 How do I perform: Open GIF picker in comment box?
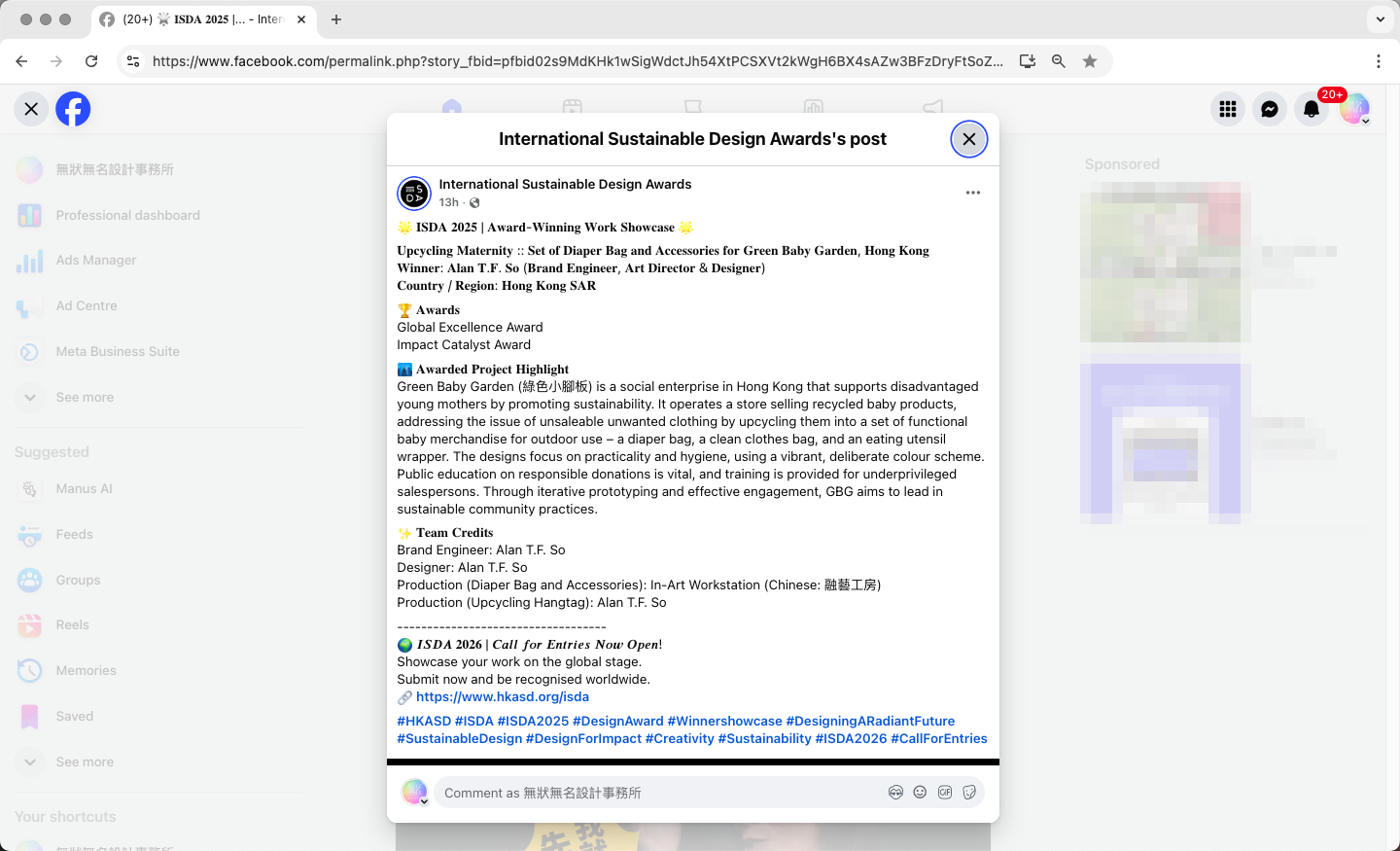[945, 793]
